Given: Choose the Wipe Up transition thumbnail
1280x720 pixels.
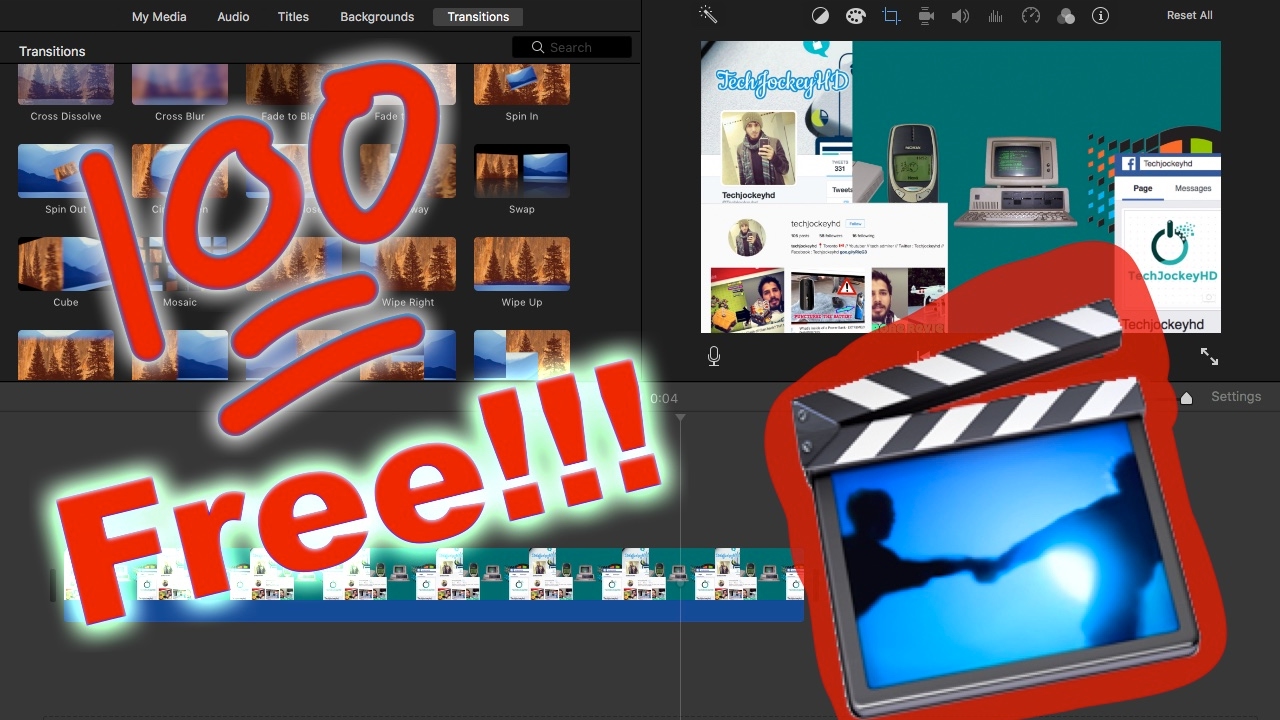Looking at the screenshot, I should pos(522,264).
